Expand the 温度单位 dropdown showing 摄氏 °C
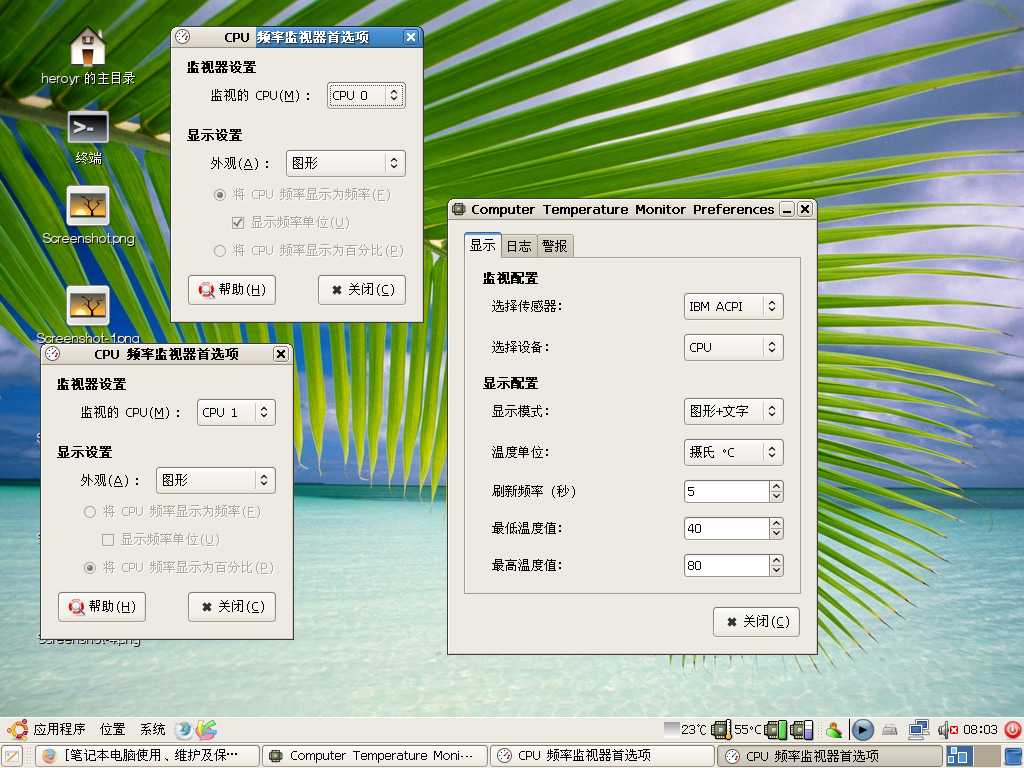1024x768 pixels. (733, 452)
